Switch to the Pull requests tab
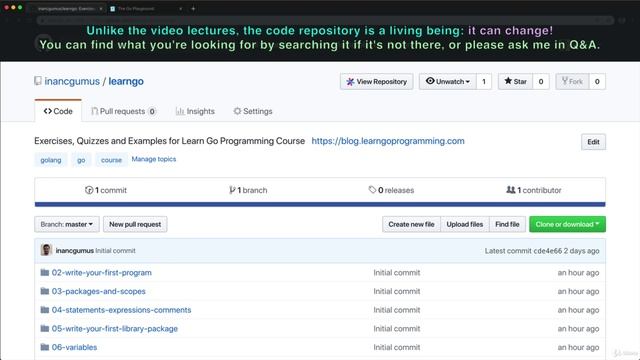Image resolution: width=640 pixels, height=360 pixels. (123, 111)
